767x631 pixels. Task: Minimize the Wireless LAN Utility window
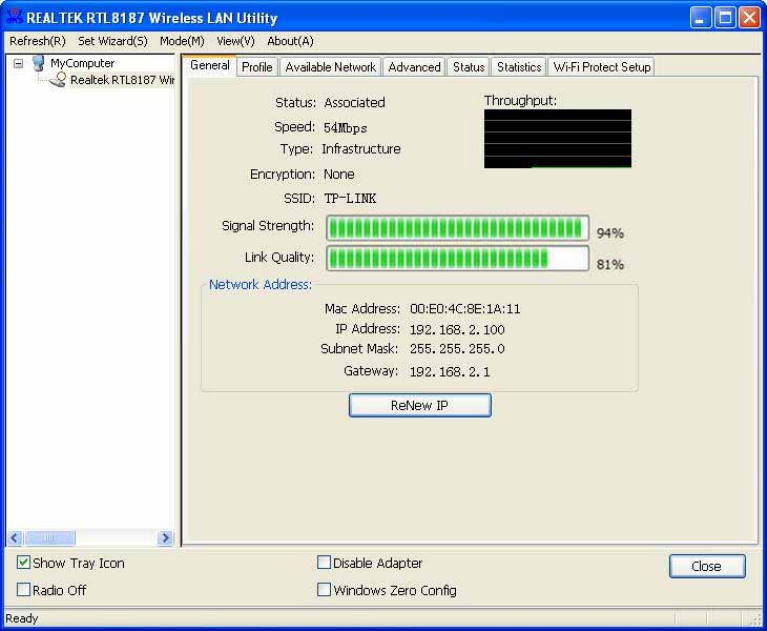[700, 18]
